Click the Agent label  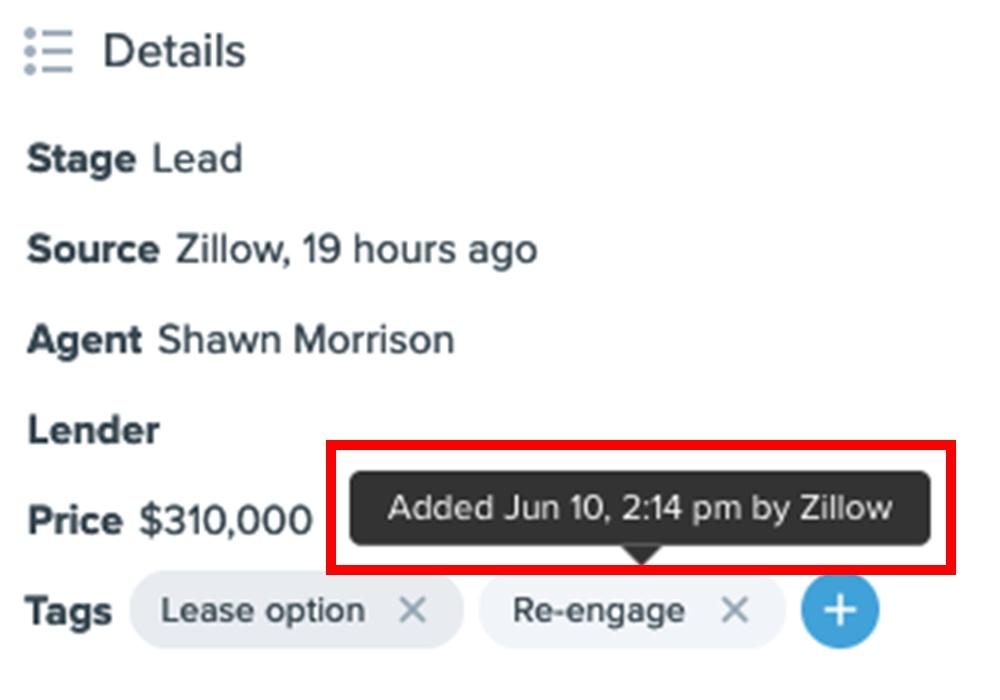coord(84,339)
